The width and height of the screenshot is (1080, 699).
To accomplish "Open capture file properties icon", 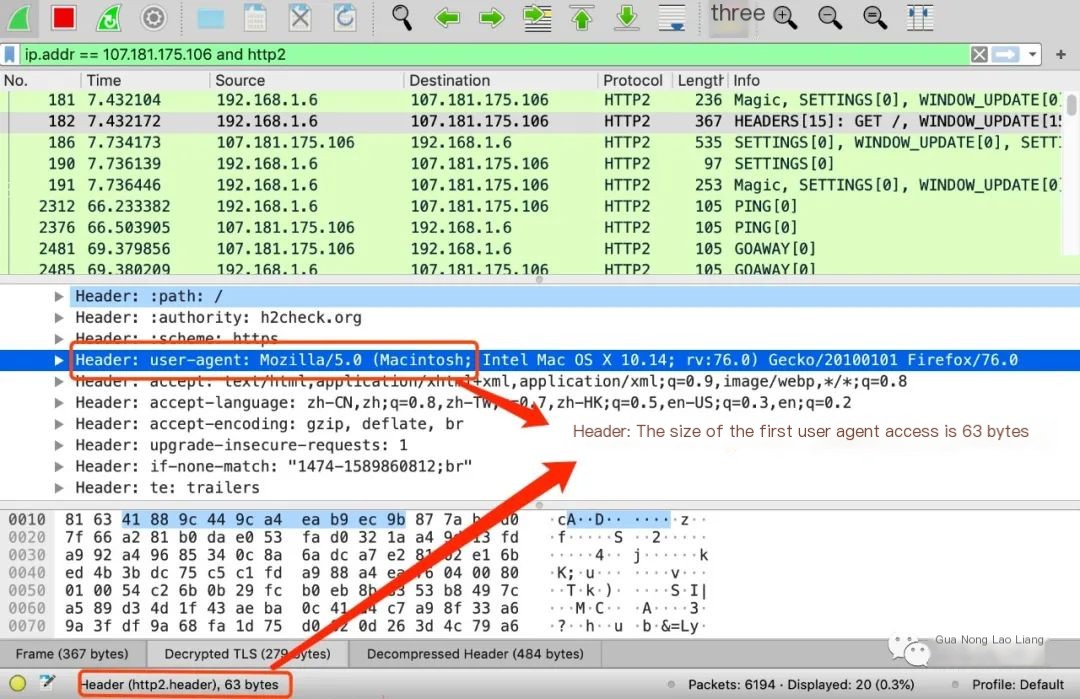I will [x=48, y=682].
